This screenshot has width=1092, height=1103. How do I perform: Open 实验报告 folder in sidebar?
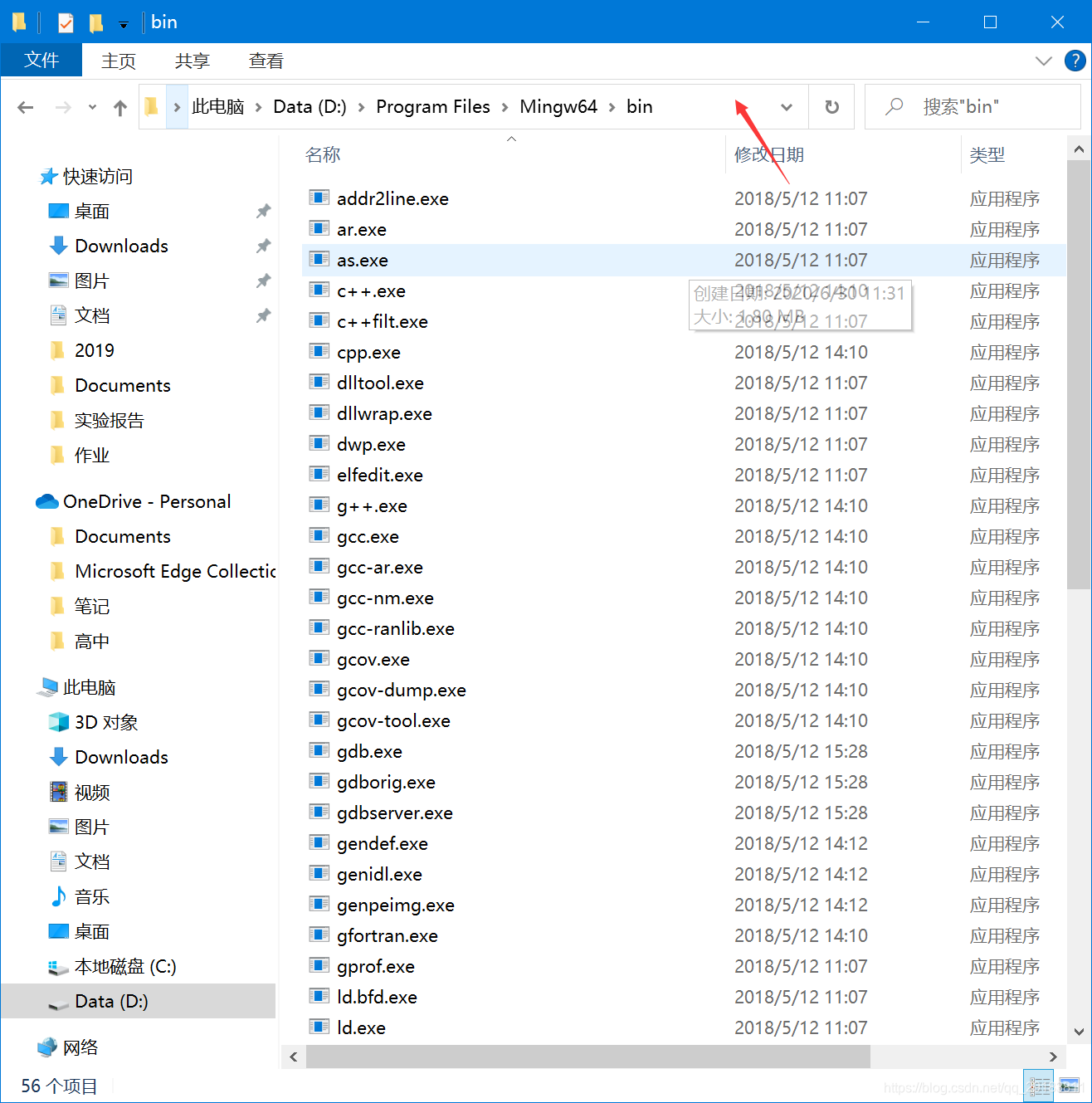(110, 420)
